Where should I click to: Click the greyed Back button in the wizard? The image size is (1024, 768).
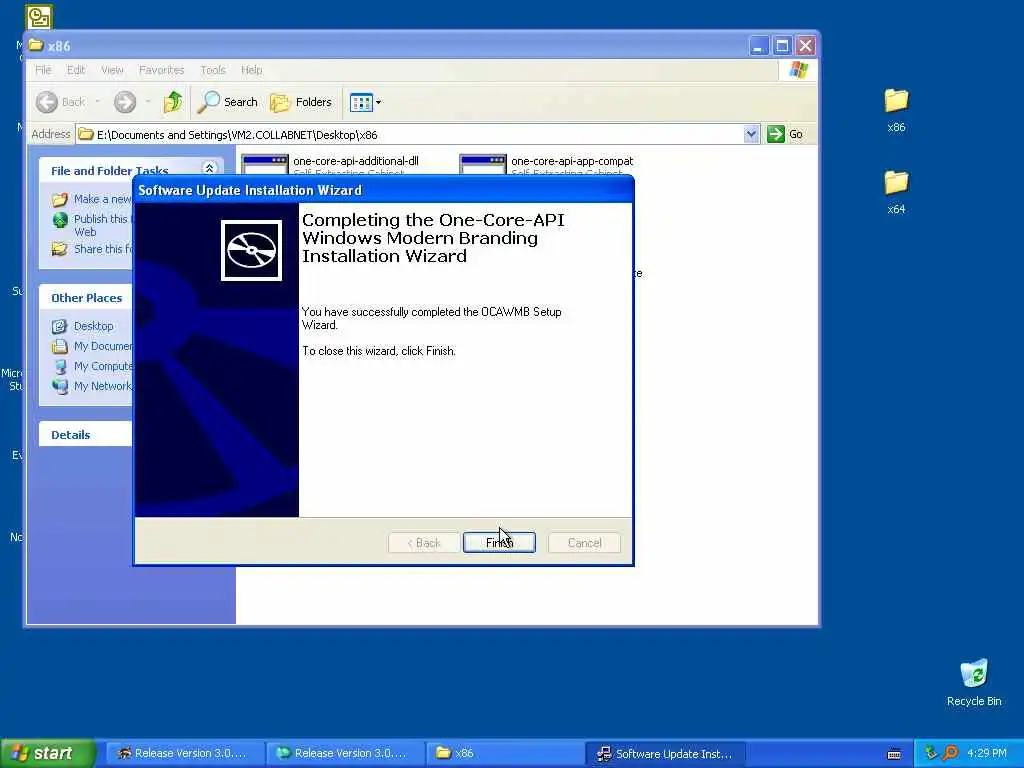424,542
